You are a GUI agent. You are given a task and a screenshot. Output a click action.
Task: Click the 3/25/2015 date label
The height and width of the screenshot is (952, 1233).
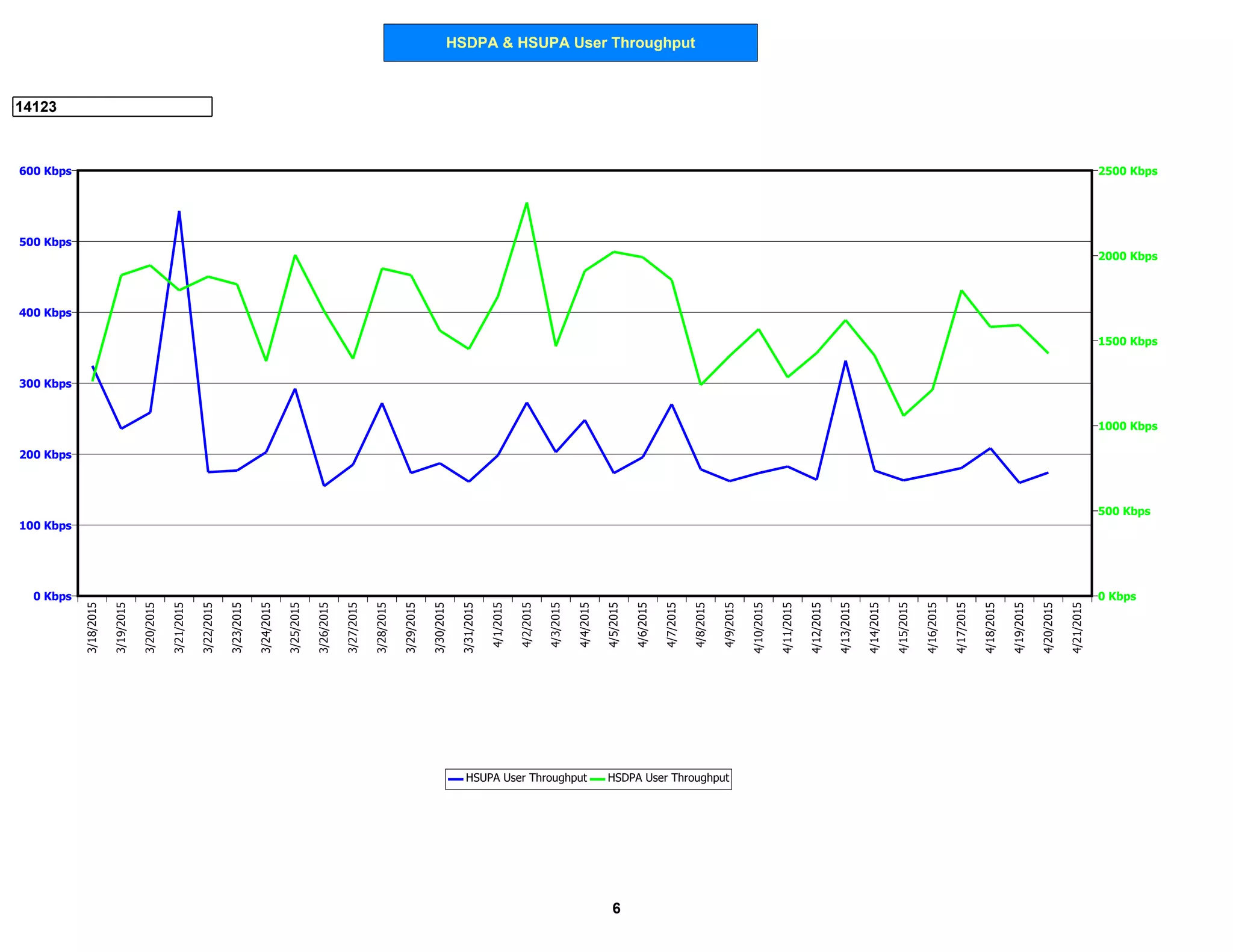tap(295, 628)
